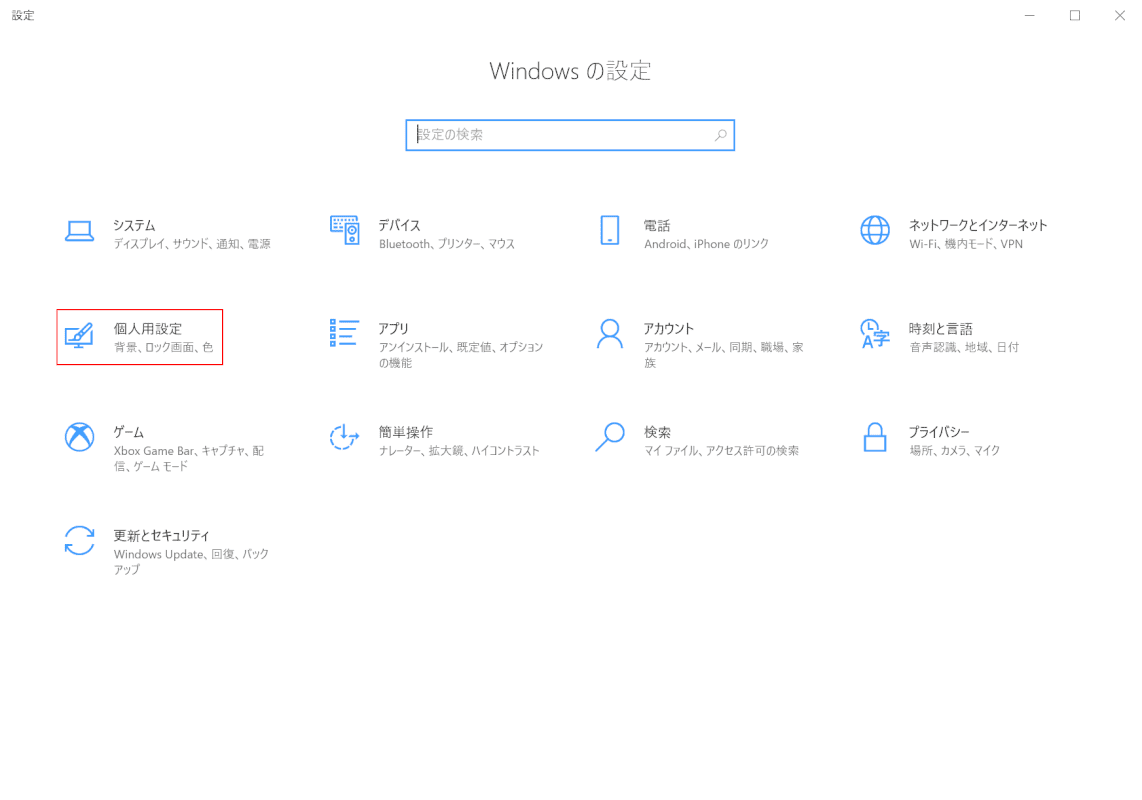Open the 更新とセキュリティ title
Screen dimensions: 1142x800
coord(162,536)
